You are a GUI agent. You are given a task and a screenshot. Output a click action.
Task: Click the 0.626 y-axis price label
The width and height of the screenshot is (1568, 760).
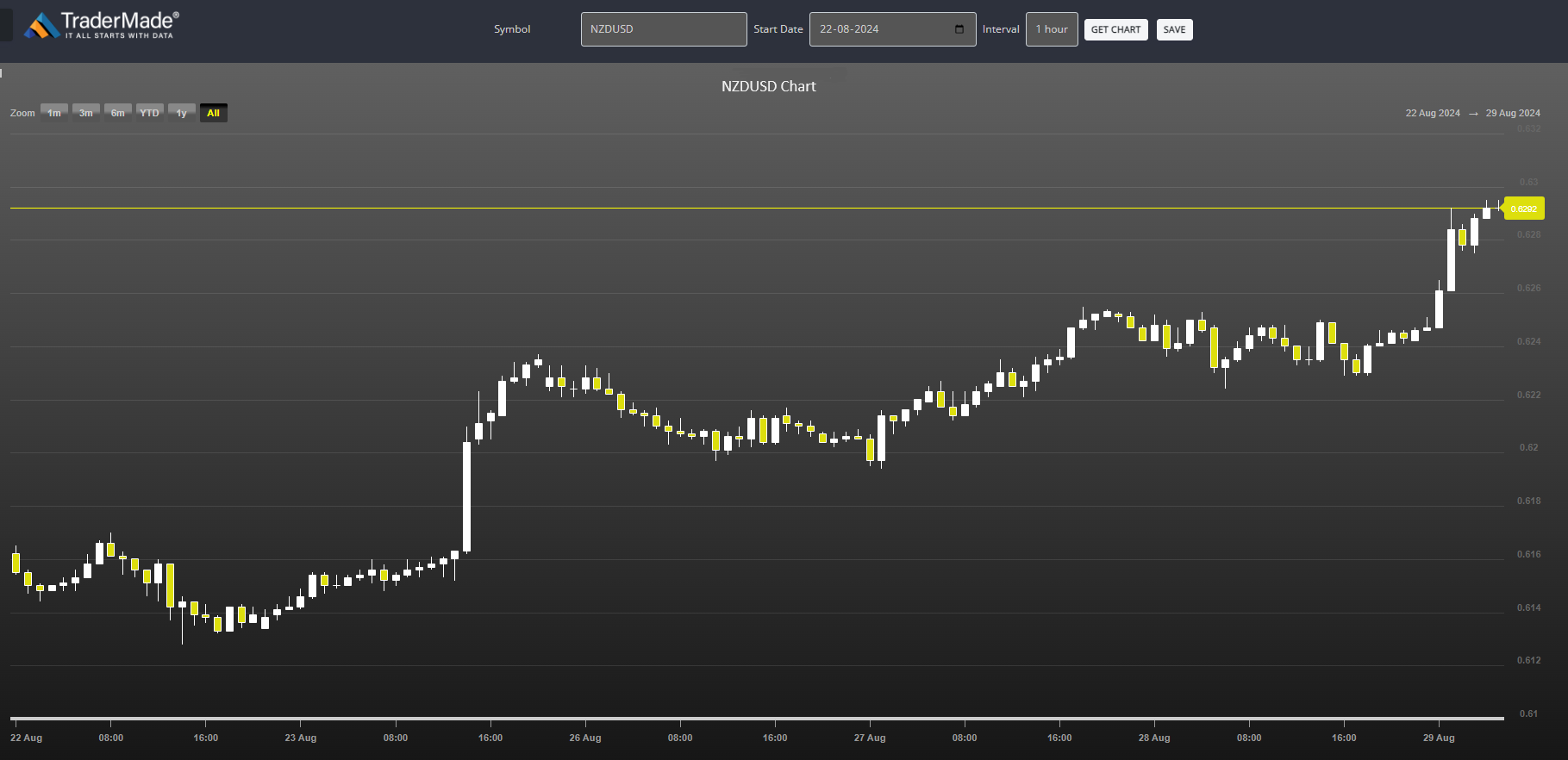coord(1528,288)
